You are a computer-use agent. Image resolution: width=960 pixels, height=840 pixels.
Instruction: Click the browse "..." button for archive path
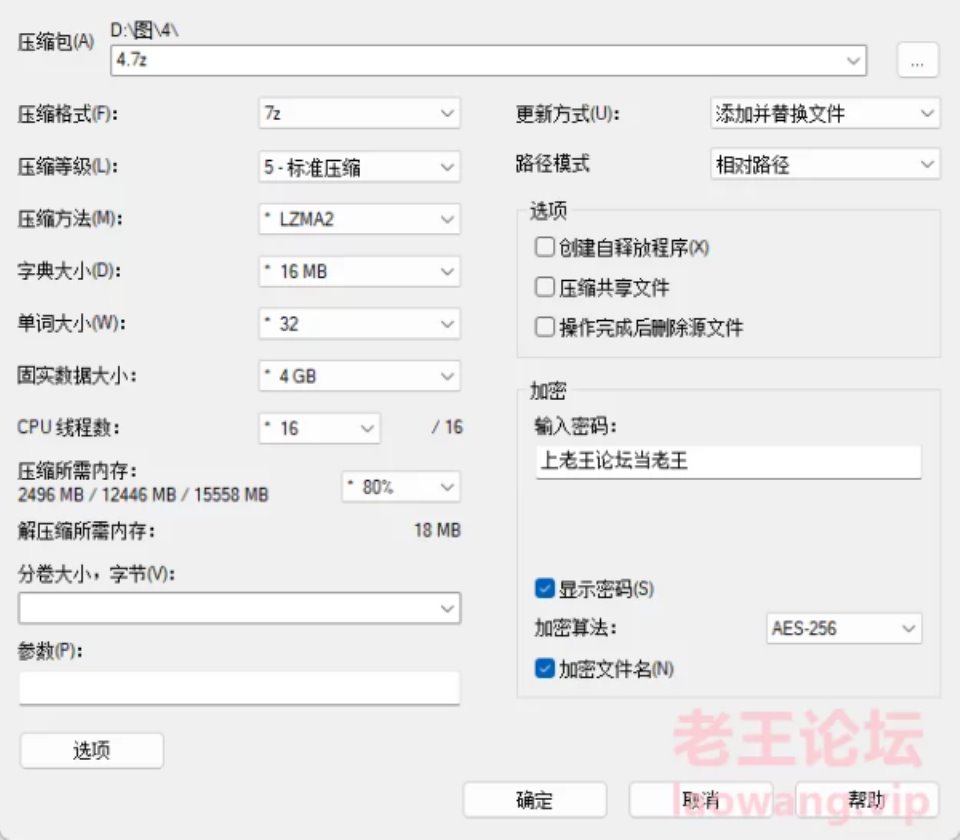[x=917, y=60]
